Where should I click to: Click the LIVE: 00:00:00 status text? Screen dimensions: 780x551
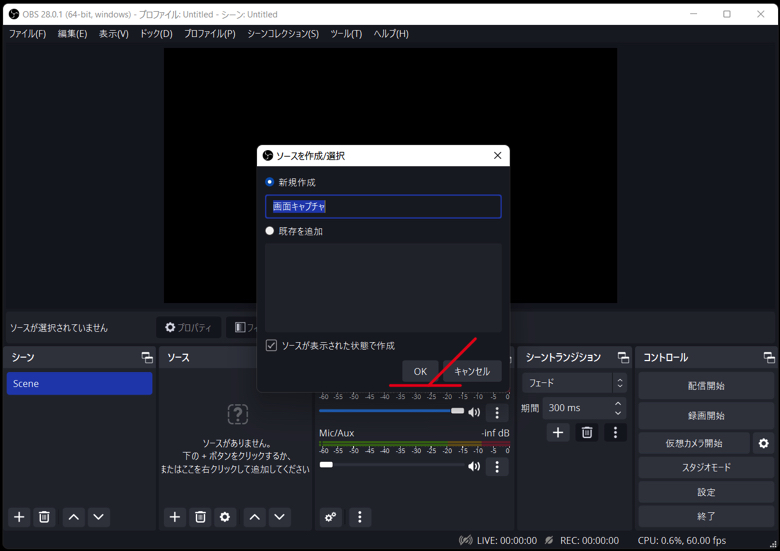[x=507, y=541]
